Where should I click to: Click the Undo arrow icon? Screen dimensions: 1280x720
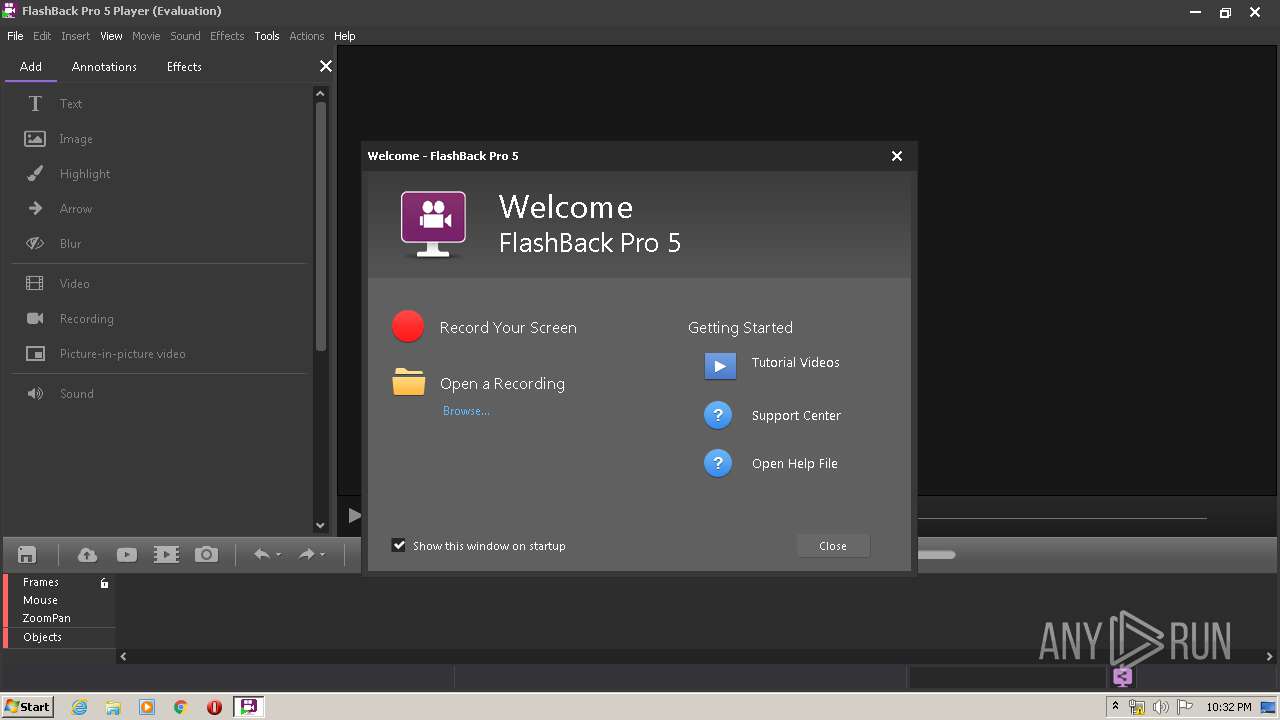point(262,554)
